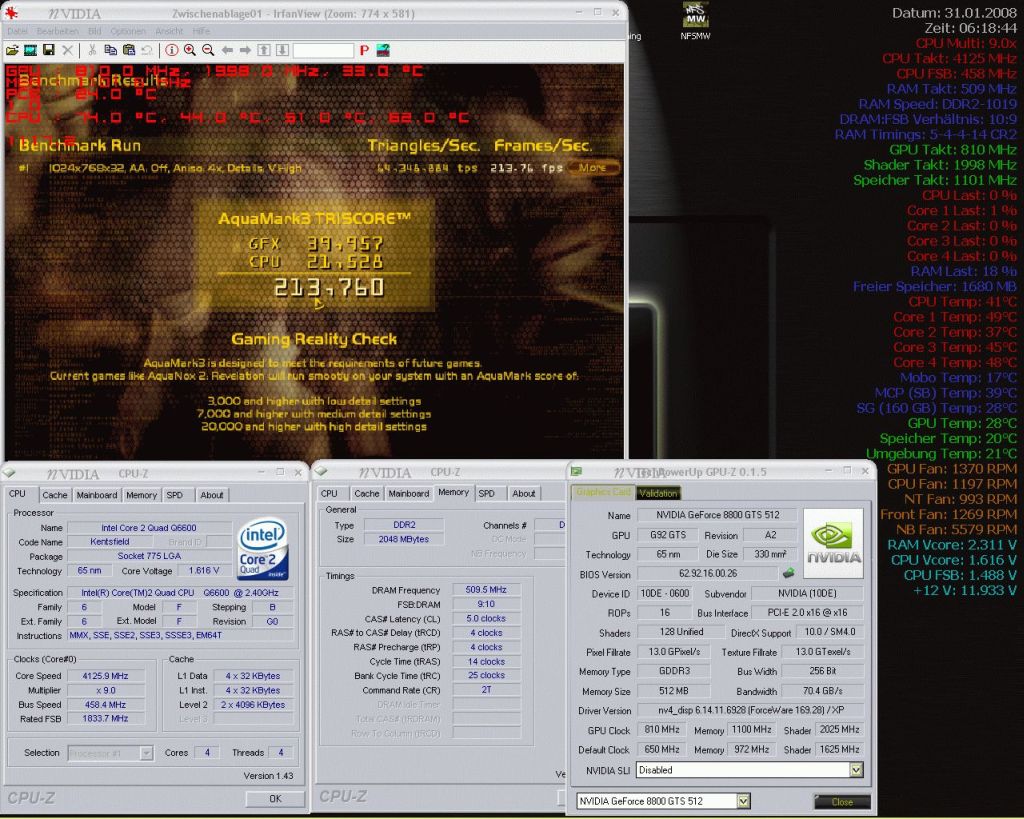Image resolution: width=1024 pixels, height=819 pixels.
Task: Click the Undo arrow icon in IrfanView
Action: 147,50
